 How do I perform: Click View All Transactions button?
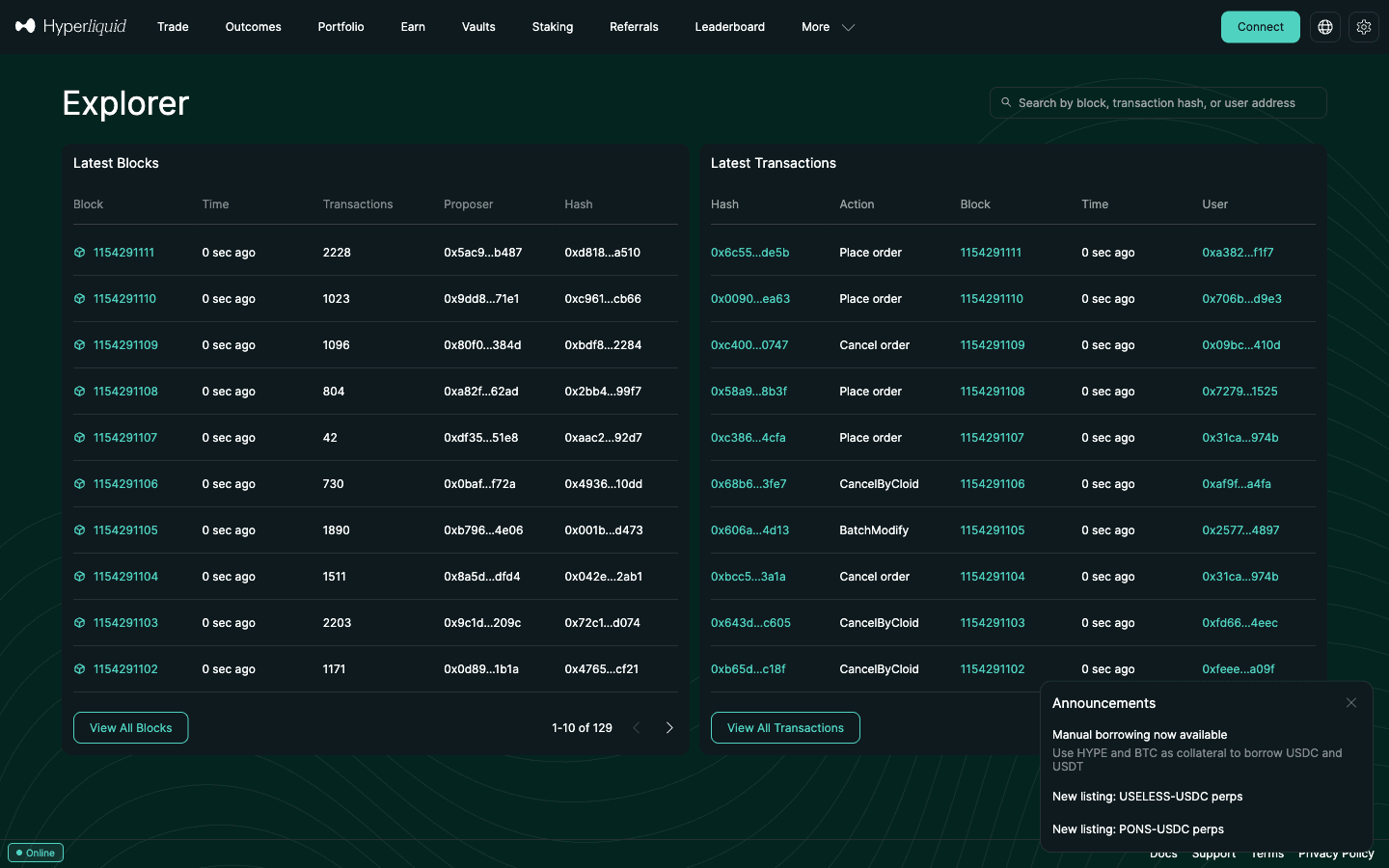tap(785, 728)
